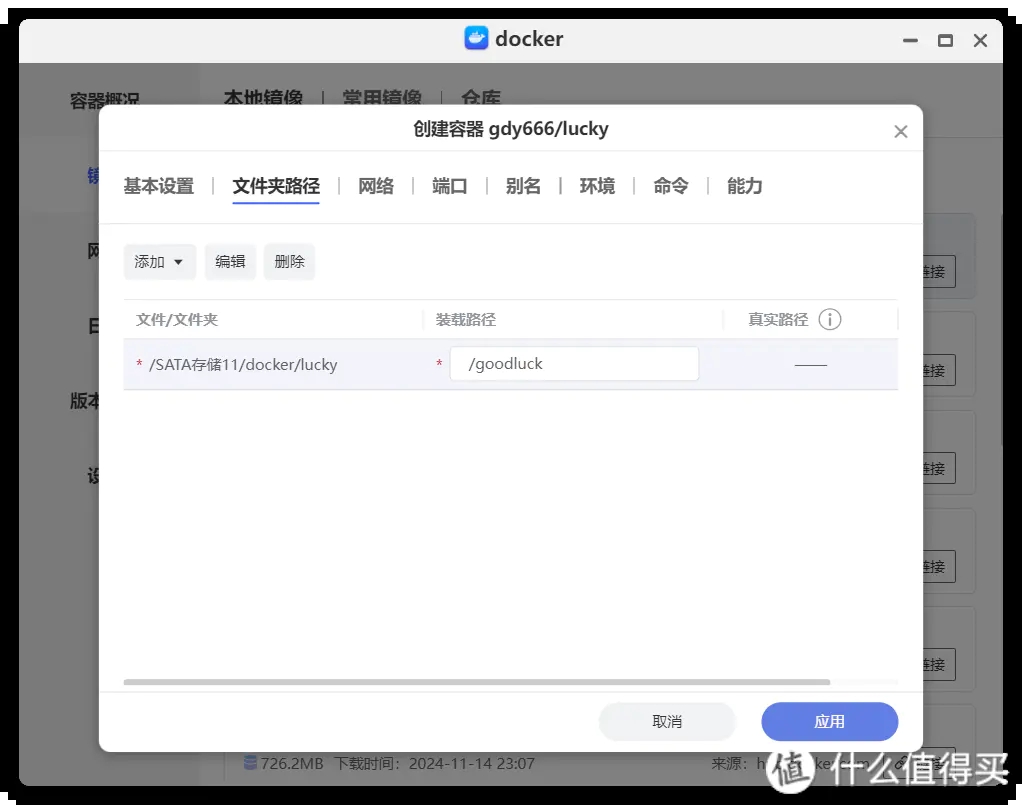This screenshot has height=805, width=1022.
Task: Open the 网络 tab
Action: point(376,186)
